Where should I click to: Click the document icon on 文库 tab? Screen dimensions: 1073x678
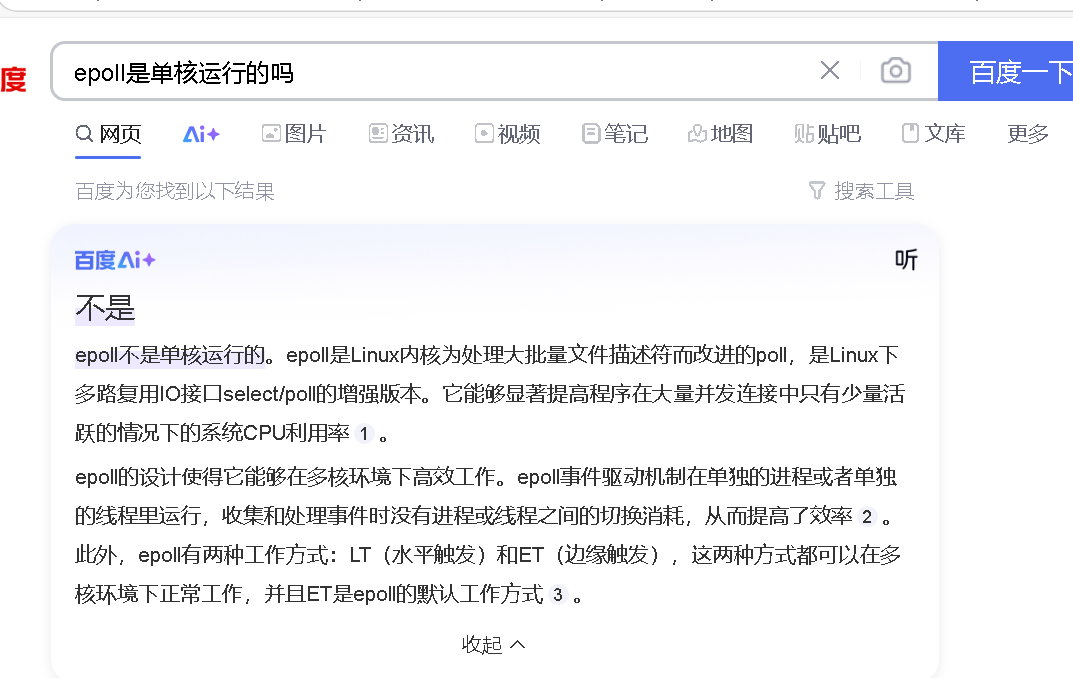pos(910,133)
